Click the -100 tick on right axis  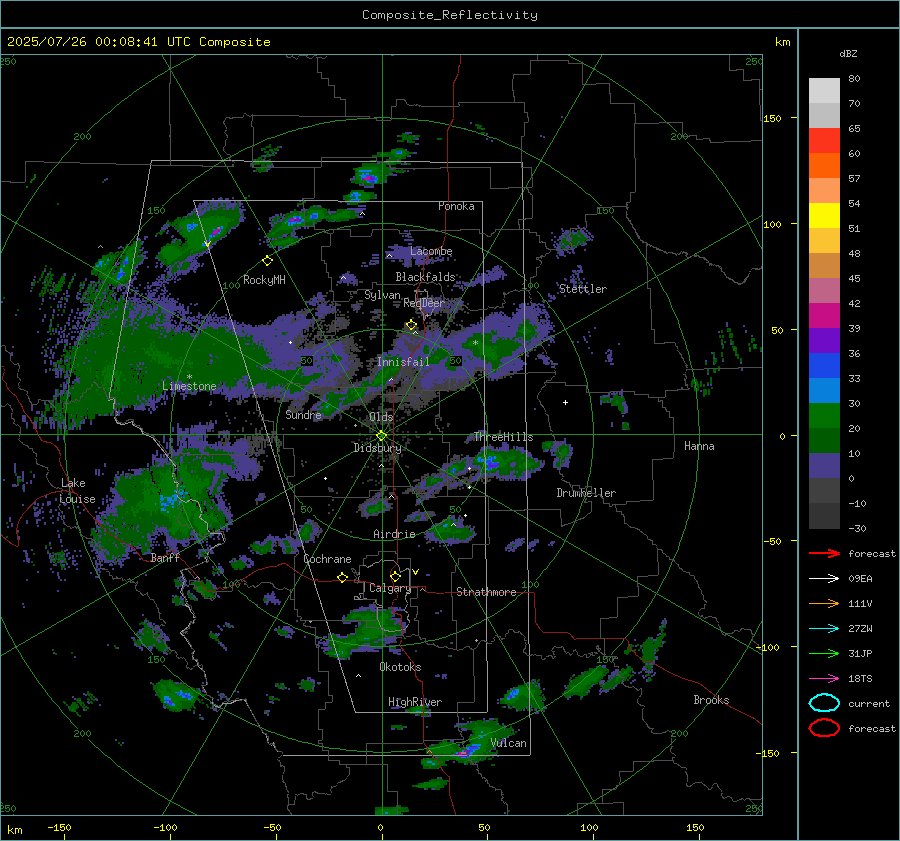[769, 647]
